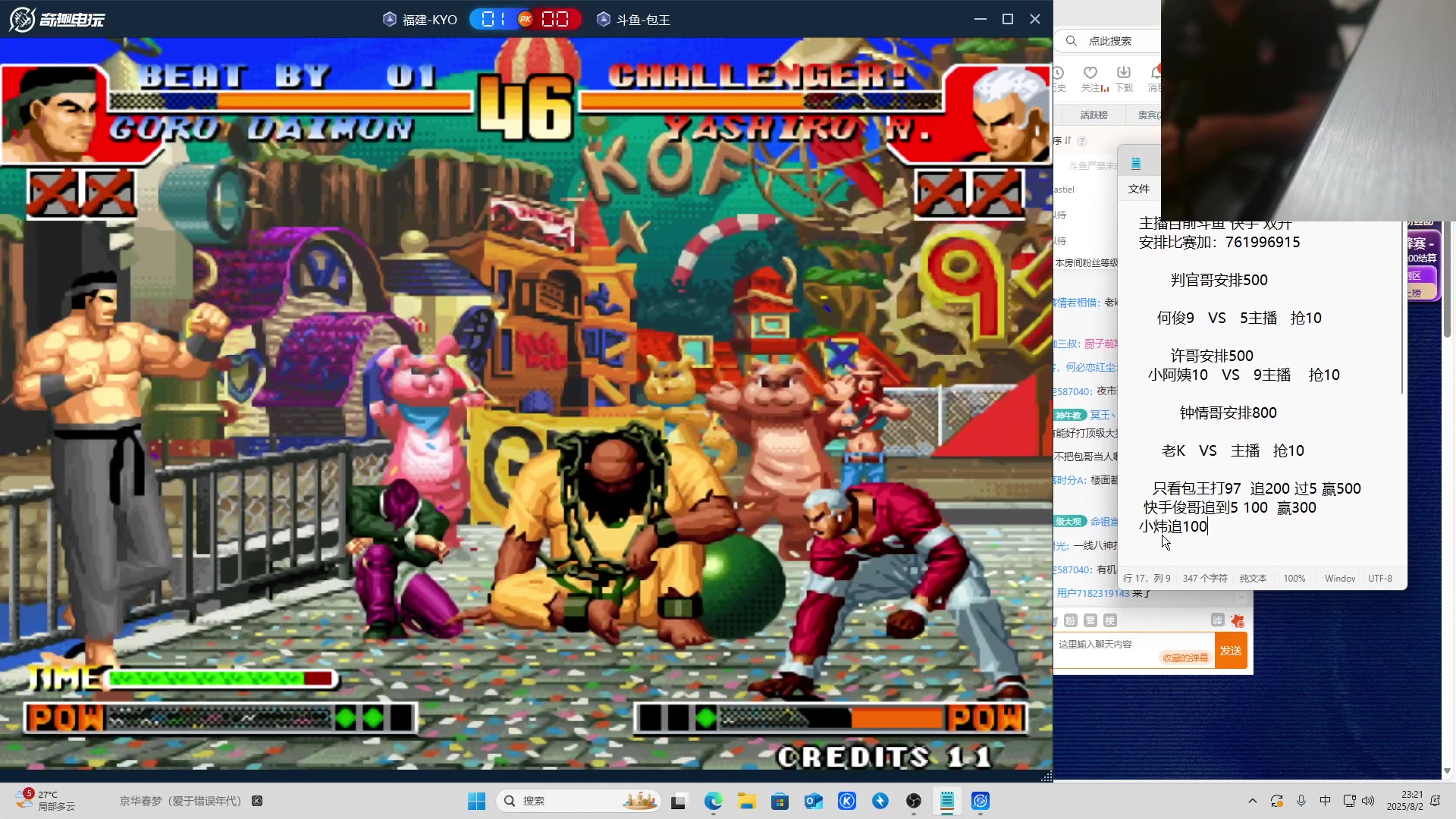
Task: Click the Windows taskbar search box
Action: 578,801
